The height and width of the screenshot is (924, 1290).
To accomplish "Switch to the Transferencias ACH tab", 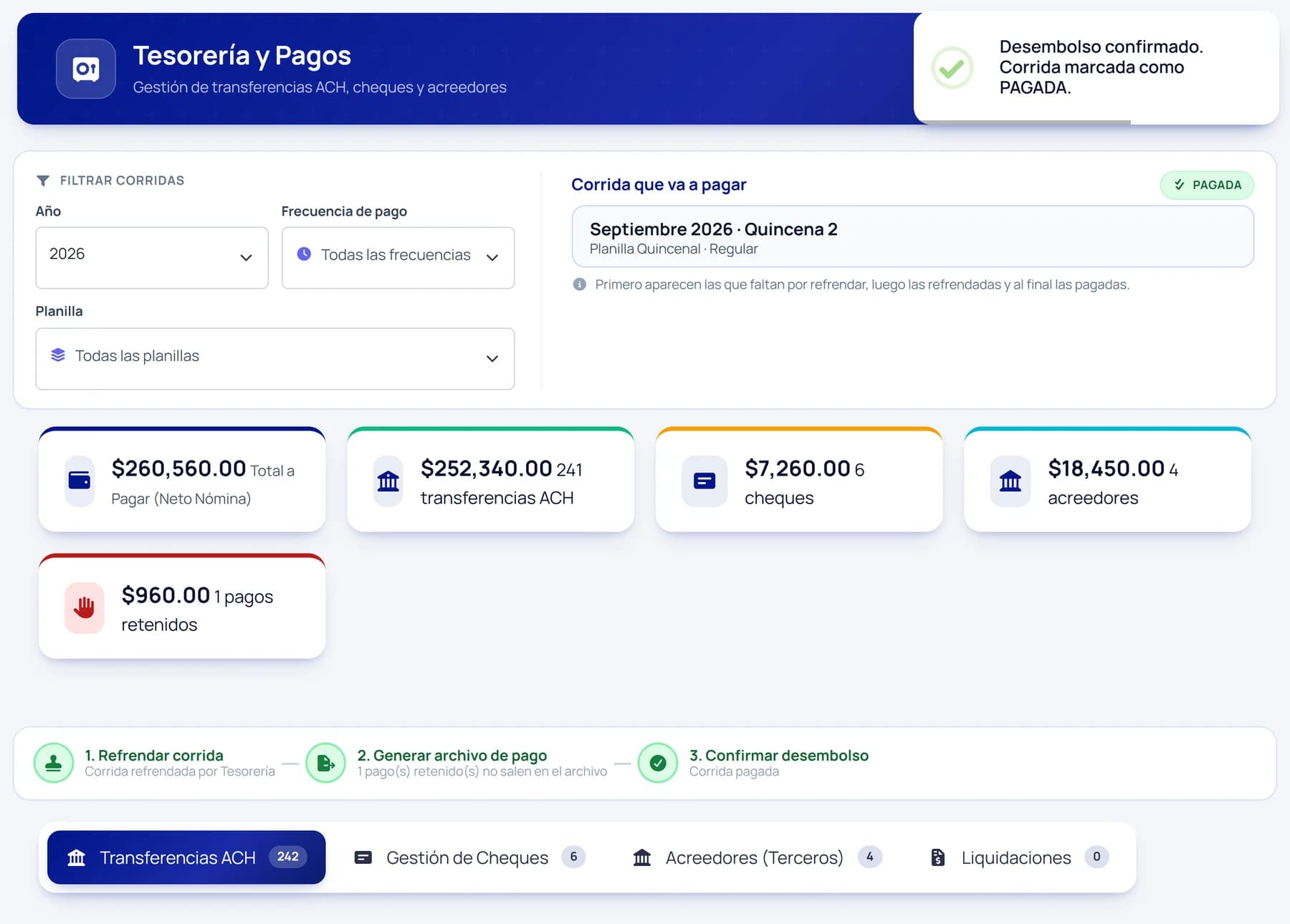I will tap(186, 857).
